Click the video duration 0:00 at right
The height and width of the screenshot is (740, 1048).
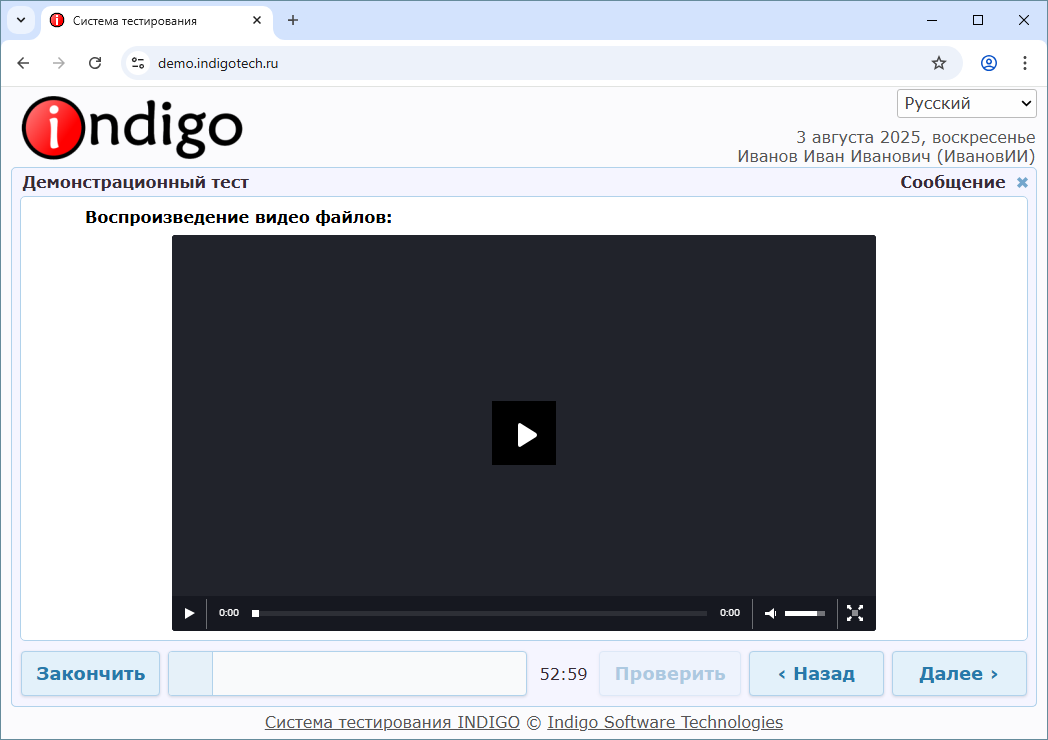730,613
